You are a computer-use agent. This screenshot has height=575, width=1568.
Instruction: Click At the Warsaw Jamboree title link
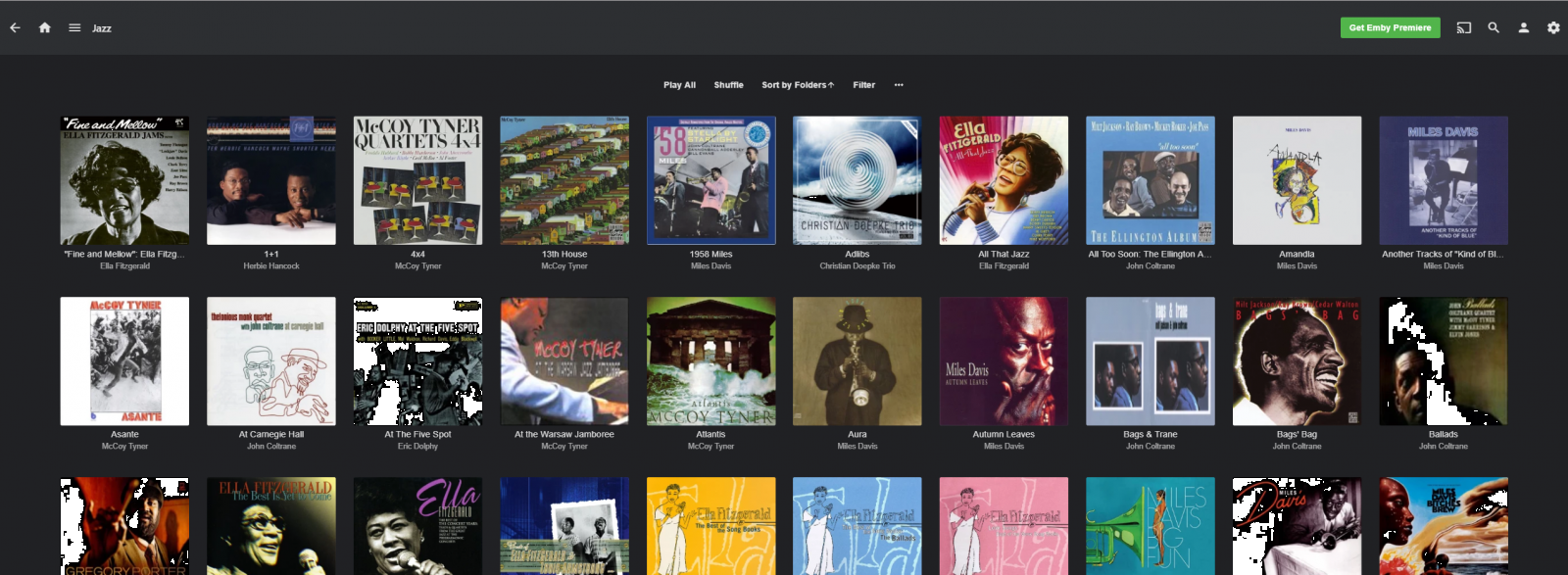click(x=564, y=434)
